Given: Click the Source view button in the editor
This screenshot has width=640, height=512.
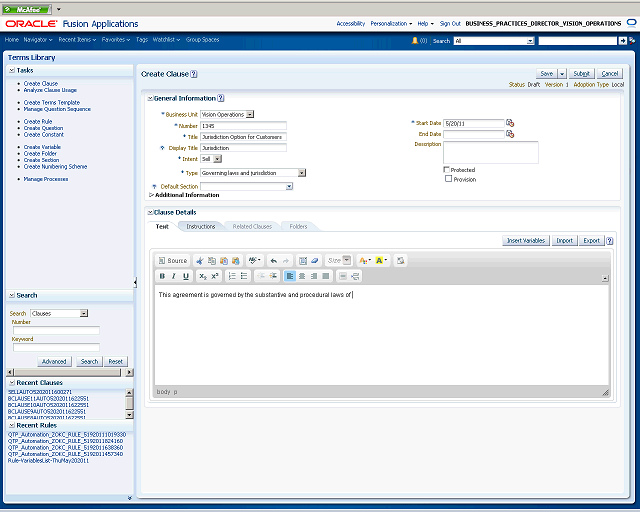Looking at the screenshot, I should pos(173,260).
